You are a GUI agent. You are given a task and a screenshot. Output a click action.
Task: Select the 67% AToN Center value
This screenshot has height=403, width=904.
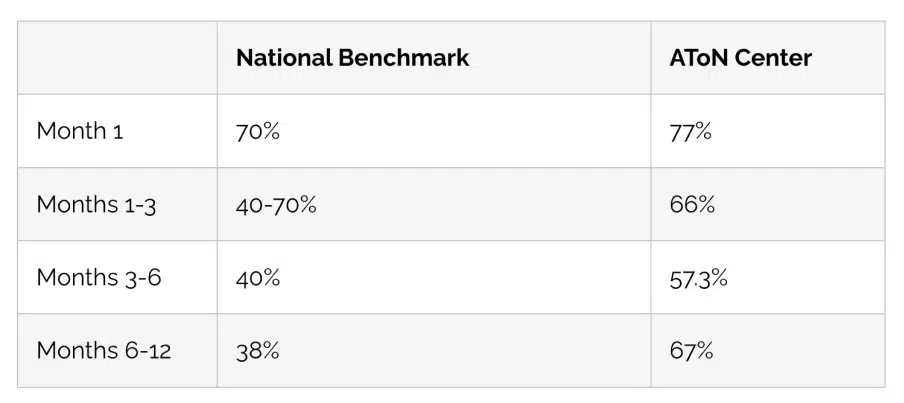(691, 350)
